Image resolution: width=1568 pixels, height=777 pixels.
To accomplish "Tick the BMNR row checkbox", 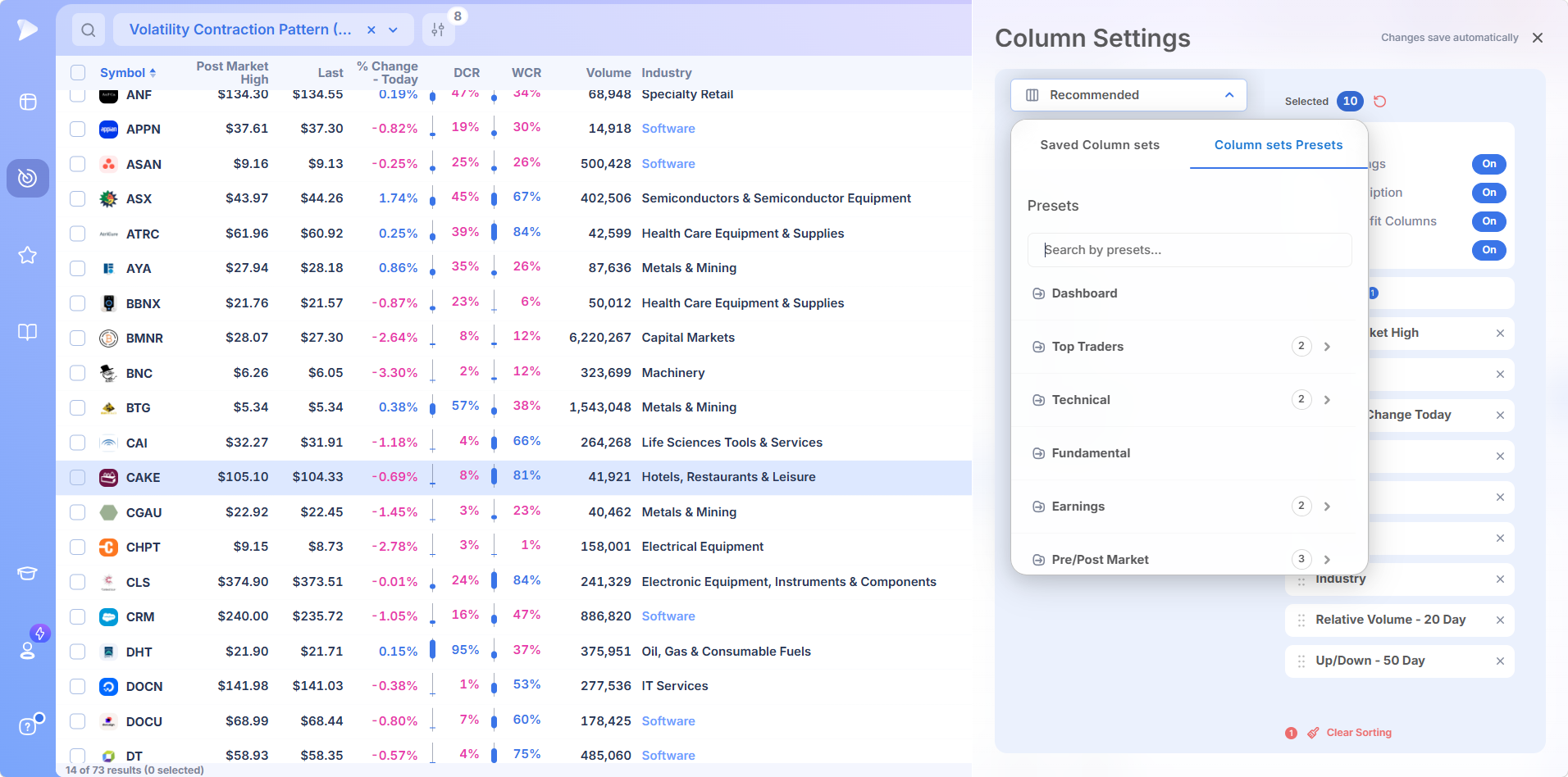I will (x=78, y=338).
